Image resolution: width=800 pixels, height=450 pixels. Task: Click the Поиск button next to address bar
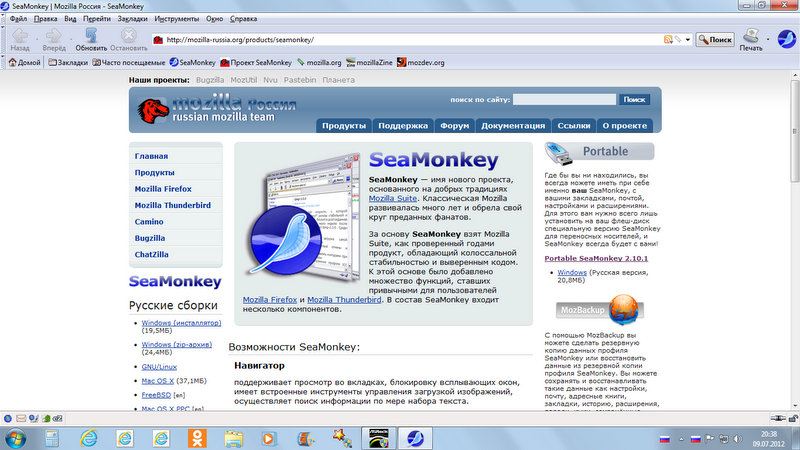point(715,39)
